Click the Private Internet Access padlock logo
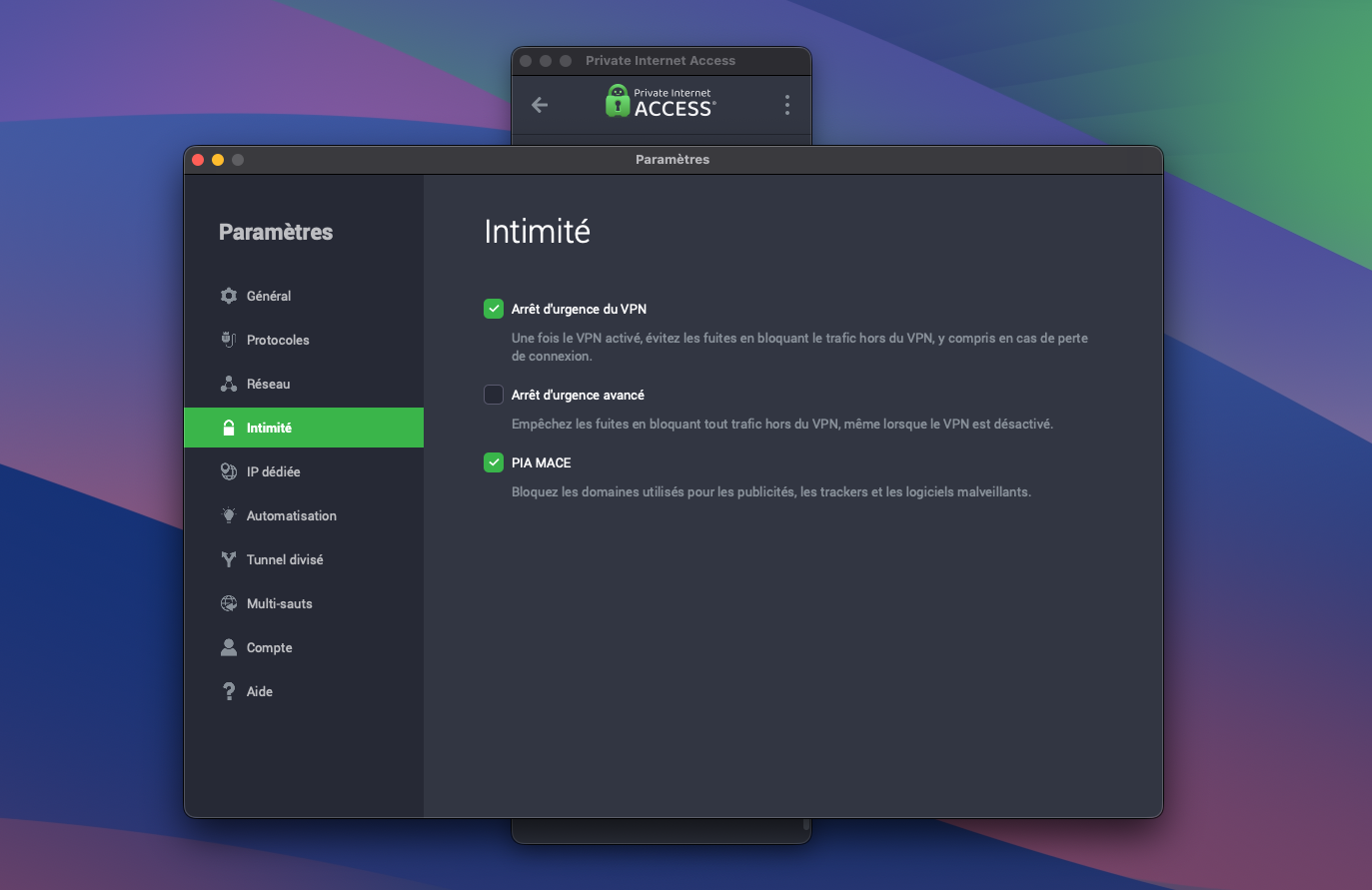 click(x=618, y=101)
